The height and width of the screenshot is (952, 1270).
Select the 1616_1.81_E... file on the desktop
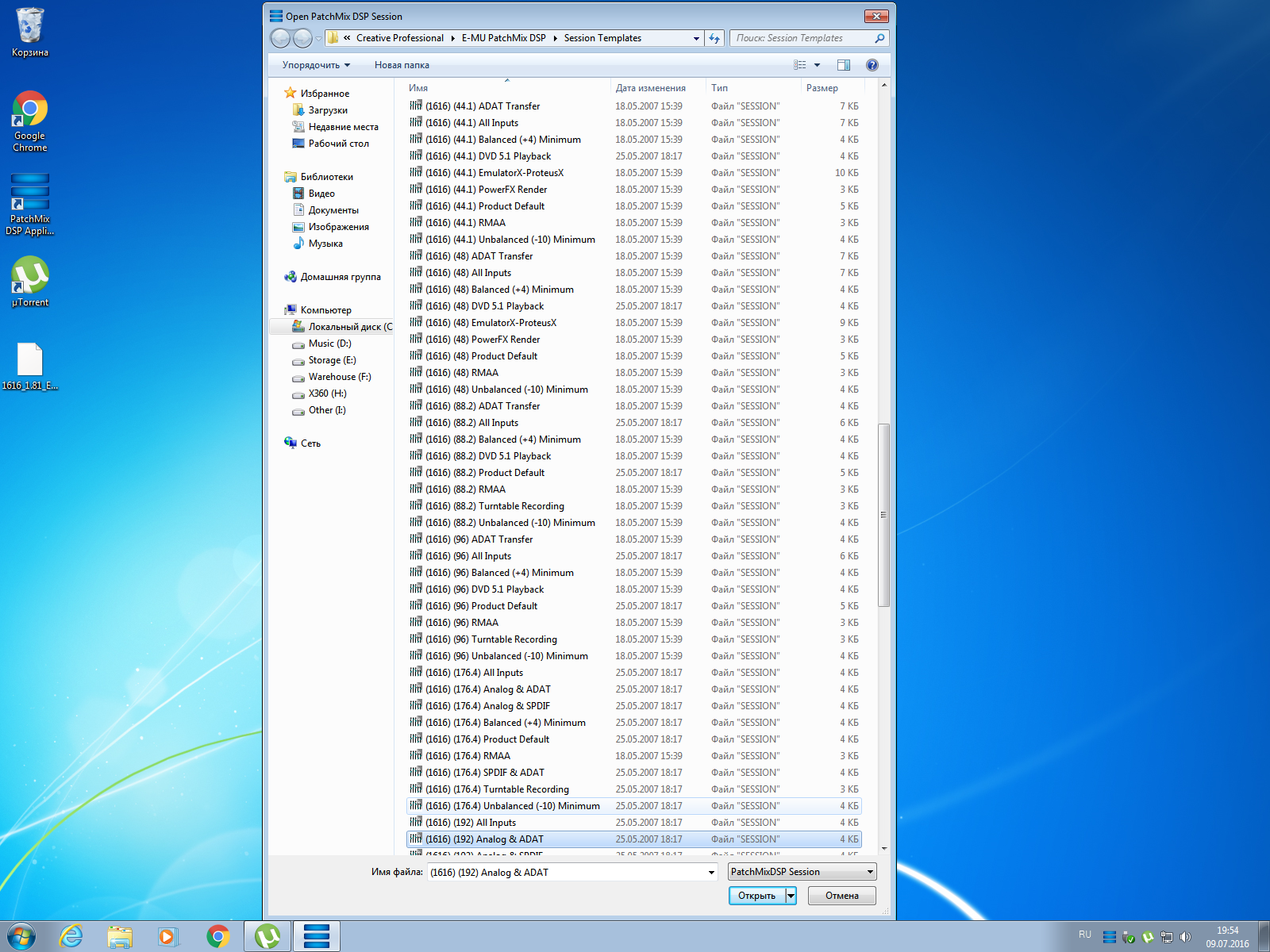[30, 367]
